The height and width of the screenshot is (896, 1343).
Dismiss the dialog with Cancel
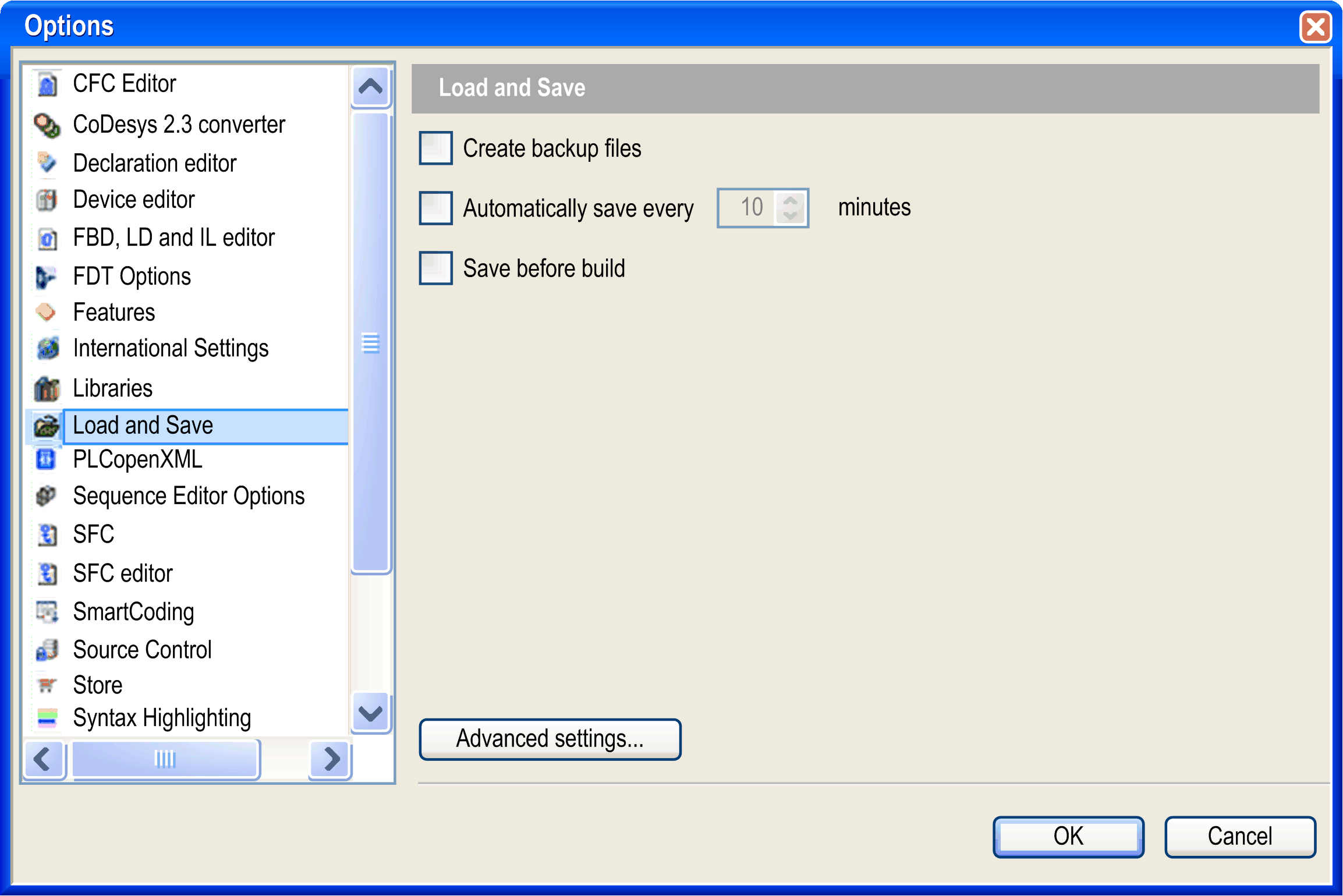point(1240,836)
